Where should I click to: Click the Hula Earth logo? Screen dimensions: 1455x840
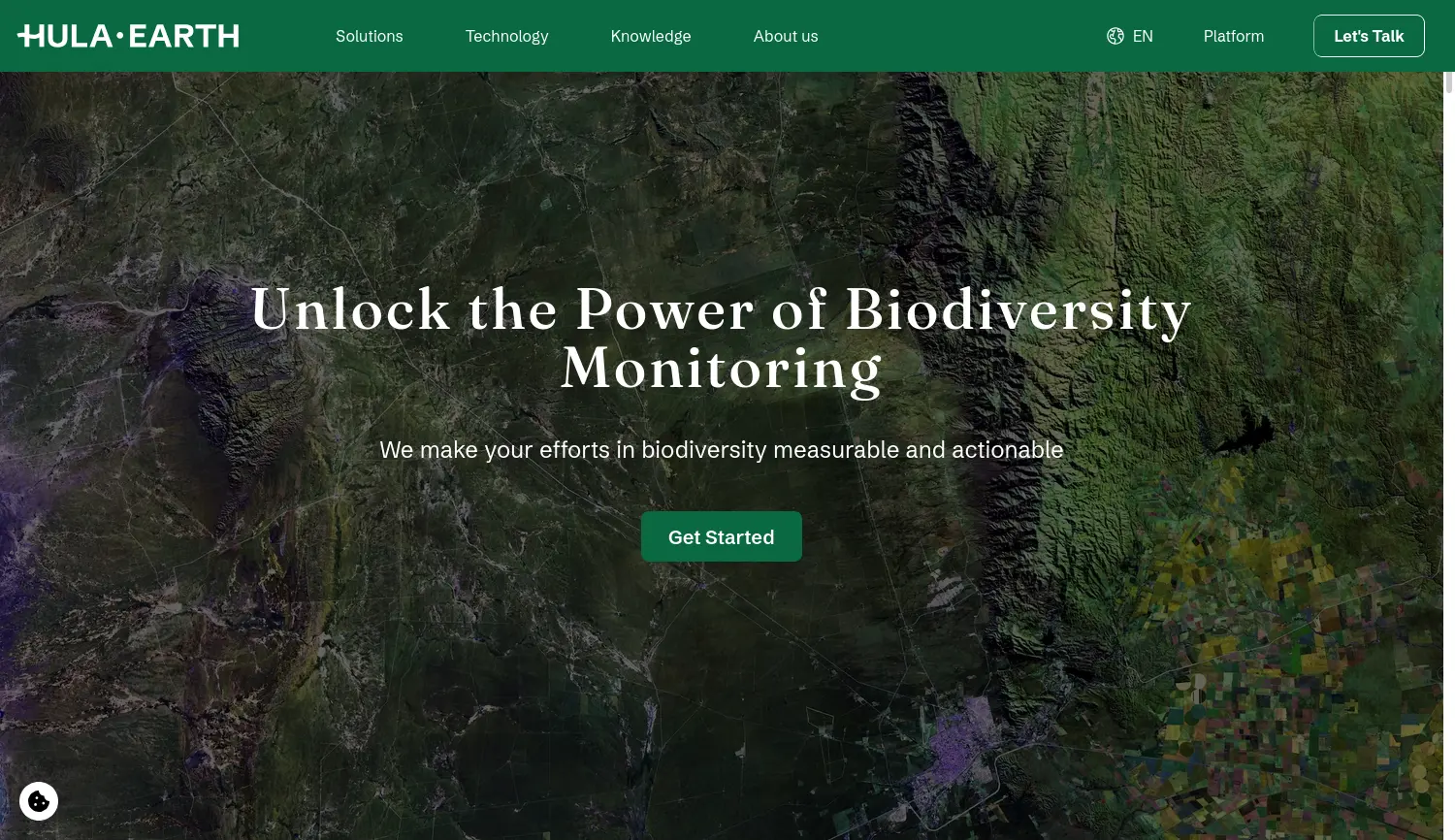tap(128, 36)
